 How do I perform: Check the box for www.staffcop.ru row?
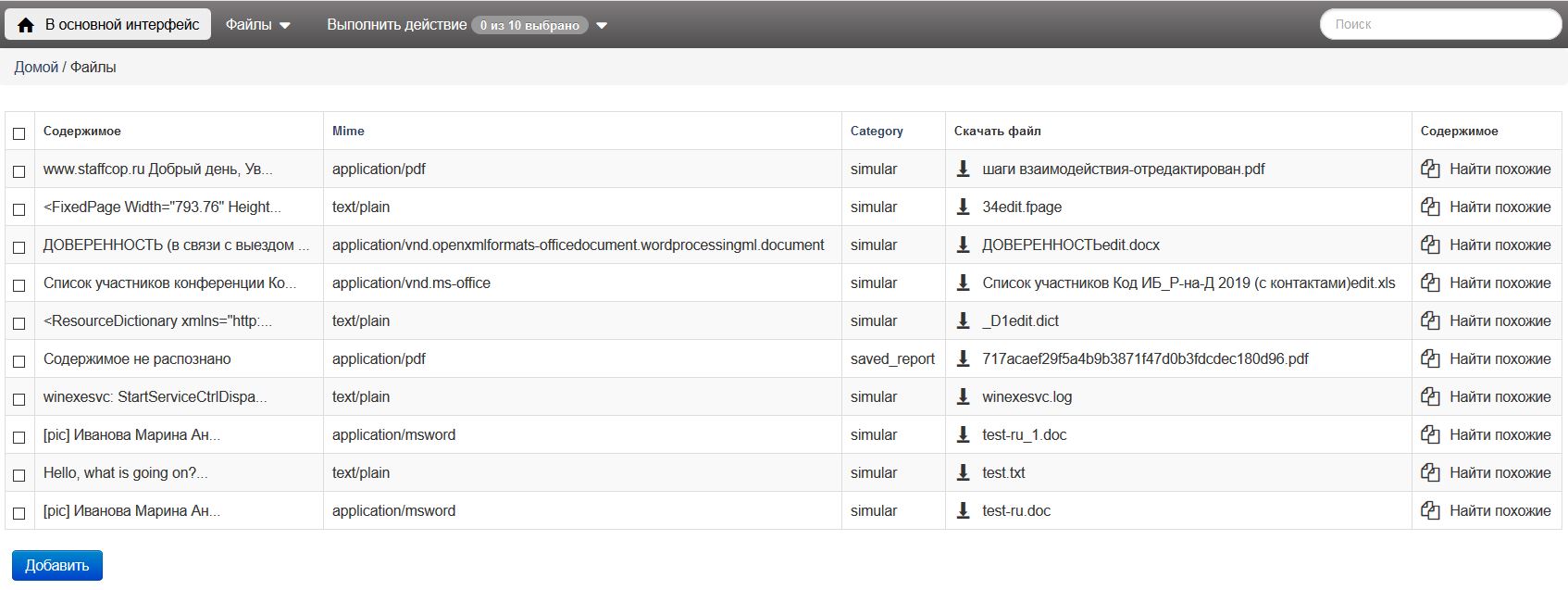click(x=19, y=171)
